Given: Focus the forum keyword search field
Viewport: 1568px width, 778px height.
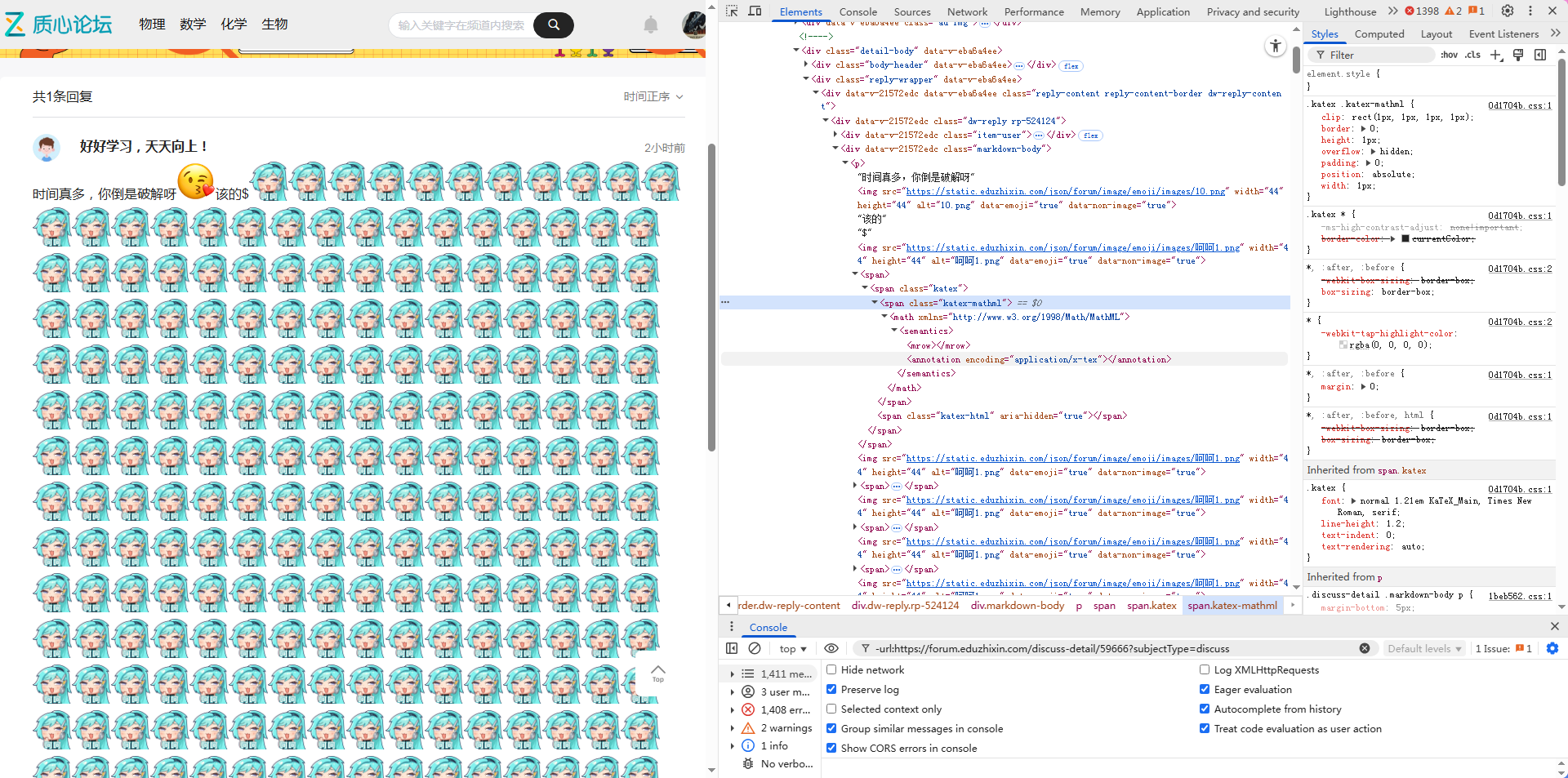Looking at the screenshot, I should [462, 25].
